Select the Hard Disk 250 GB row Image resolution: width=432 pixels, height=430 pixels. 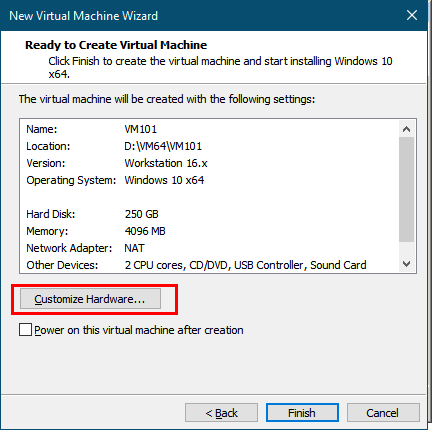coord(209,214)
